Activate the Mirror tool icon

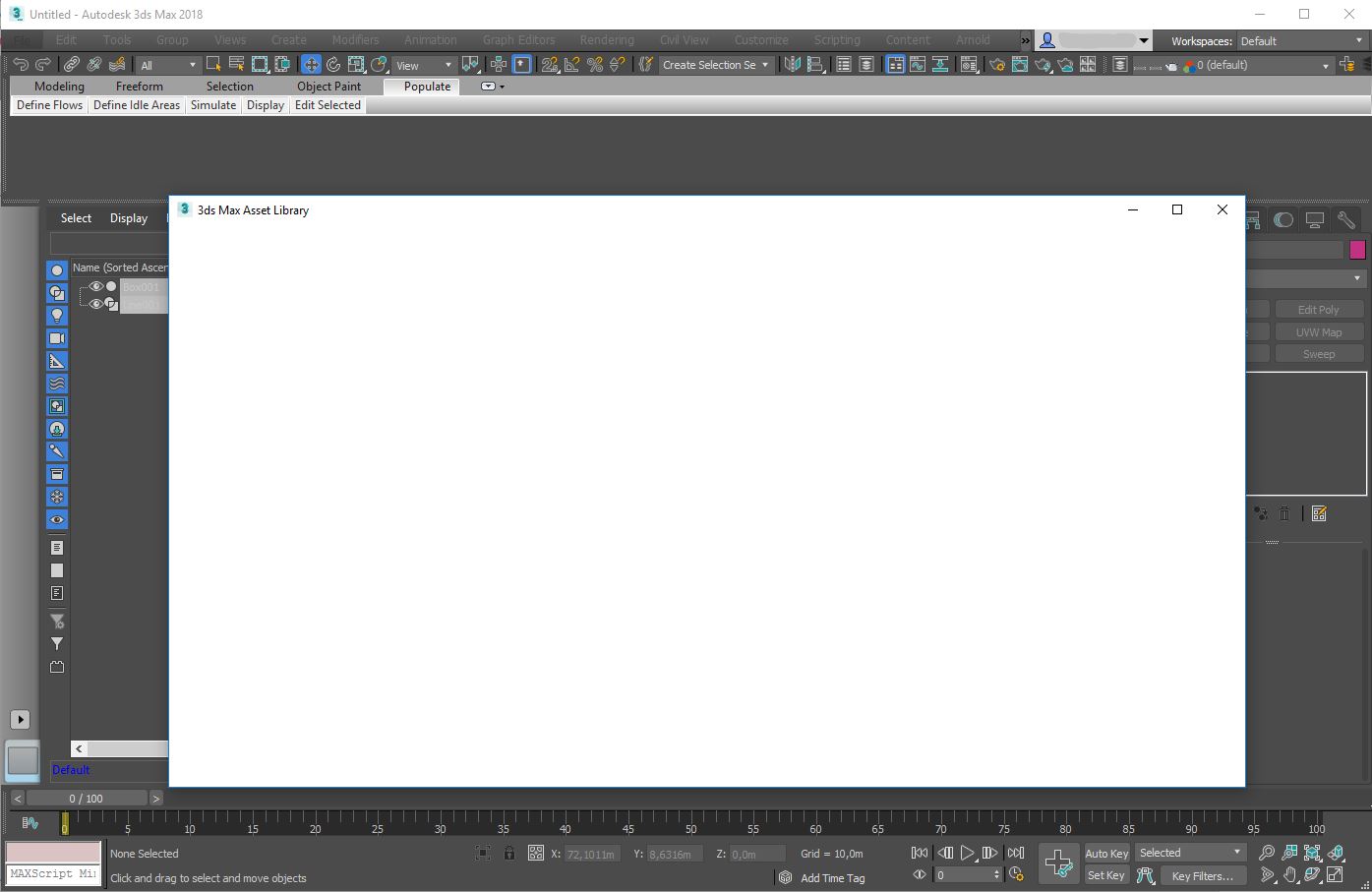click(794, 65)
